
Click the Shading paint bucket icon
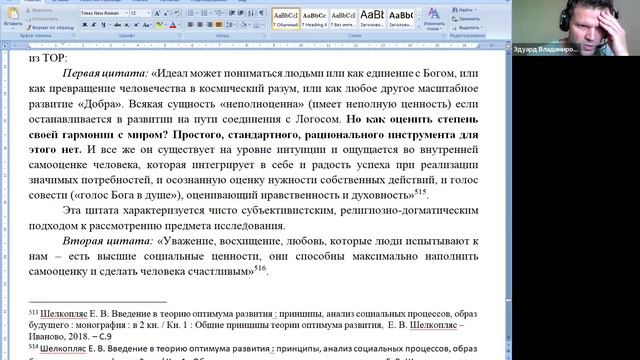point(244,25)
